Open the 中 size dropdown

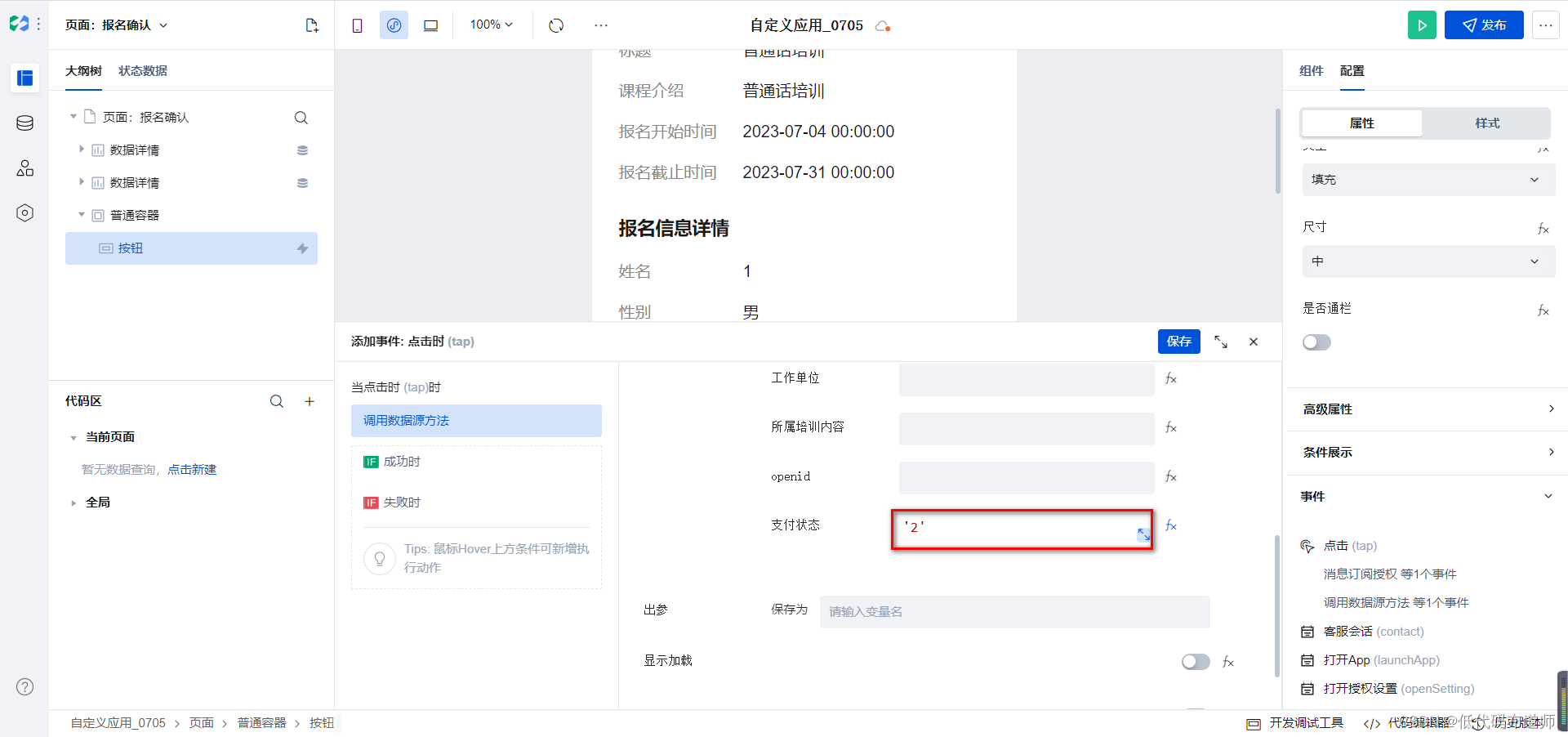1428,261
